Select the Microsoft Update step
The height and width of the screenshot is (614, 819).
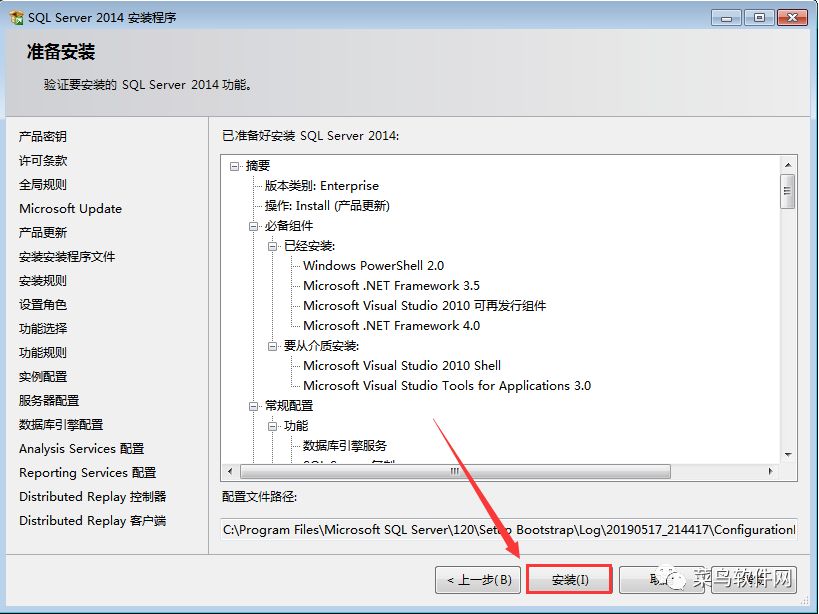pos(70,208)
